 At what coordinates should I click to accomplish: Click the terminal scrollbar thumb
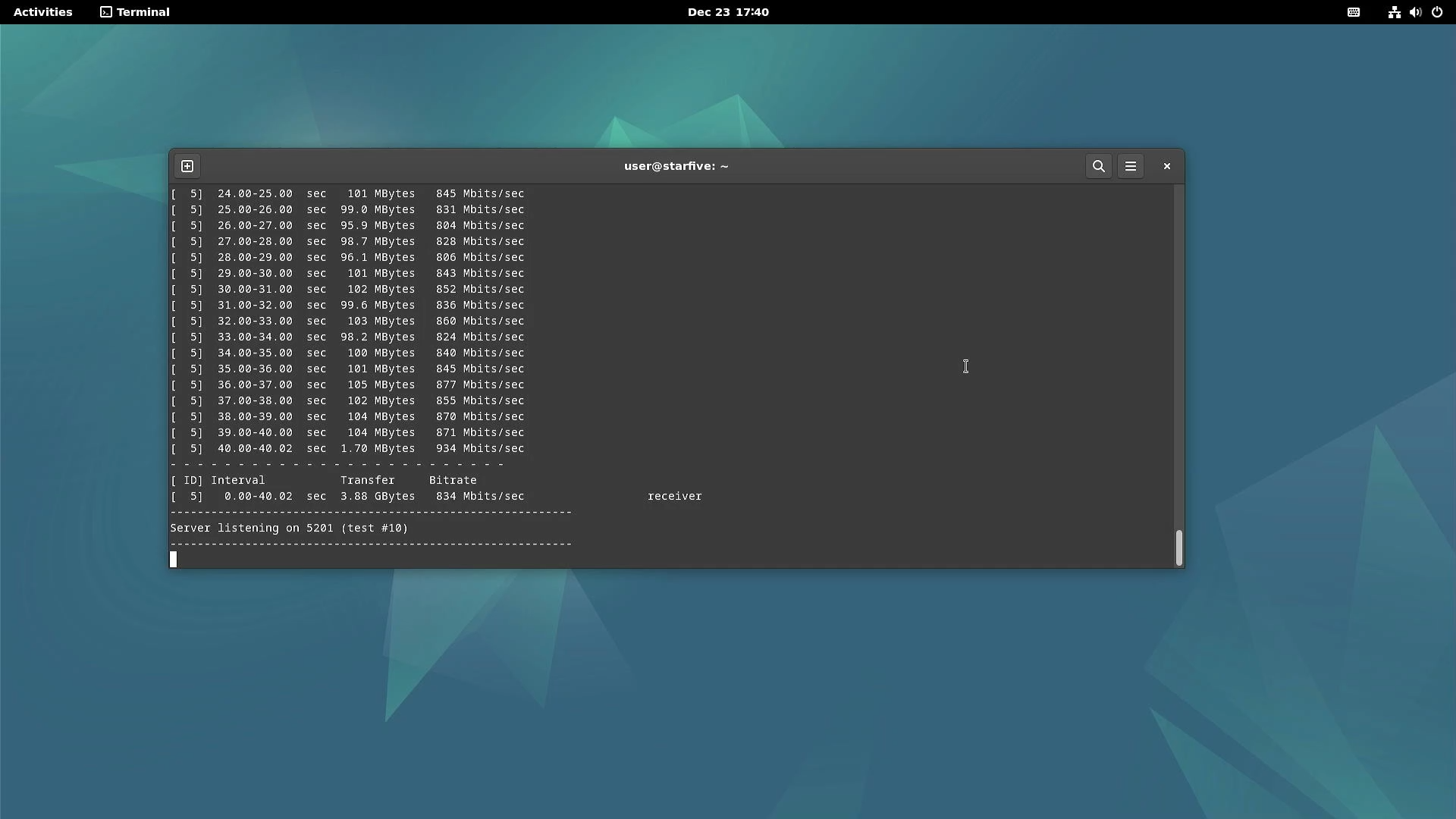coord(1178,548)
